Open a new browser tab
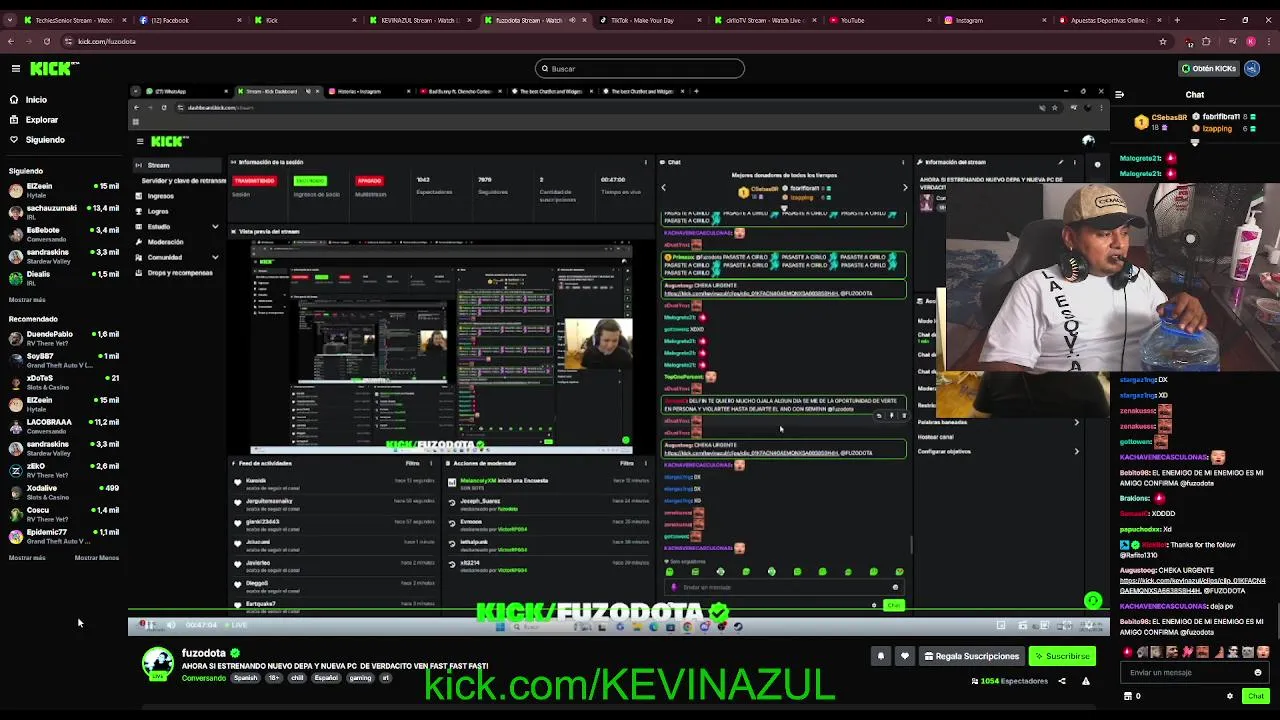This screenshot has width=1280, height=720. click(1177, 20)
